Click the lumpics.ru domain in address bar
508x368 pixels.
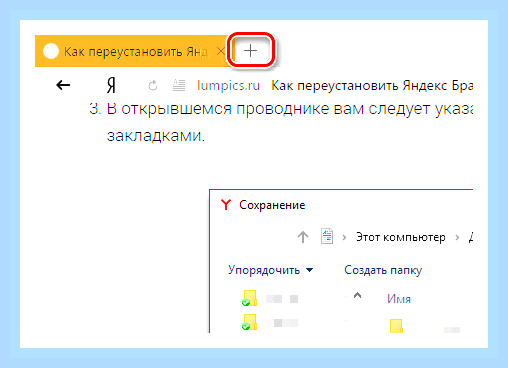pyautogui.click(x=228, y=86)
